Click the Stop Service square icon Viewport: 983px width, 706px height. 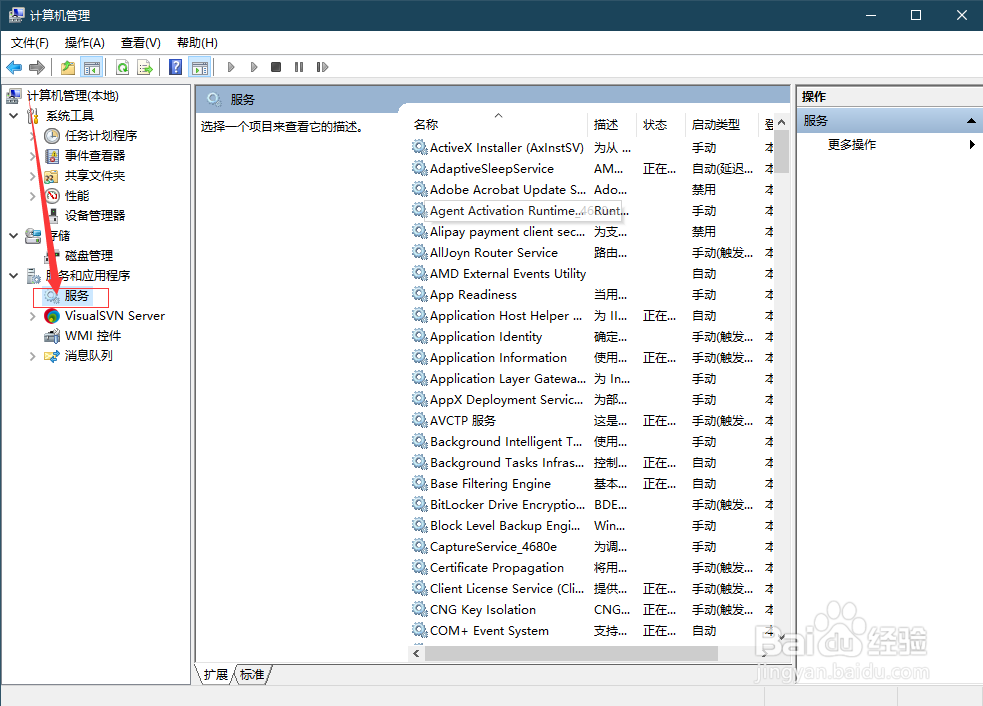click(276, 67)
